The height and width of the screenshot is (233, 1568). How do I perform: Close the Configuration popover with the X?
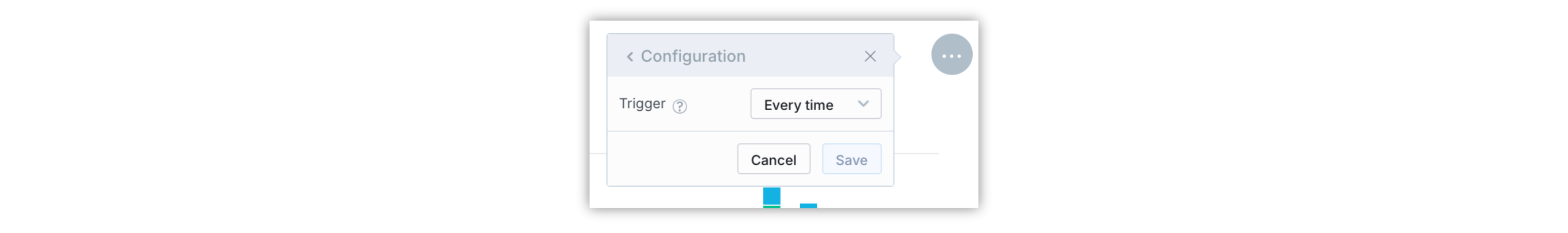pyautogui.click(x=870, y=57)
